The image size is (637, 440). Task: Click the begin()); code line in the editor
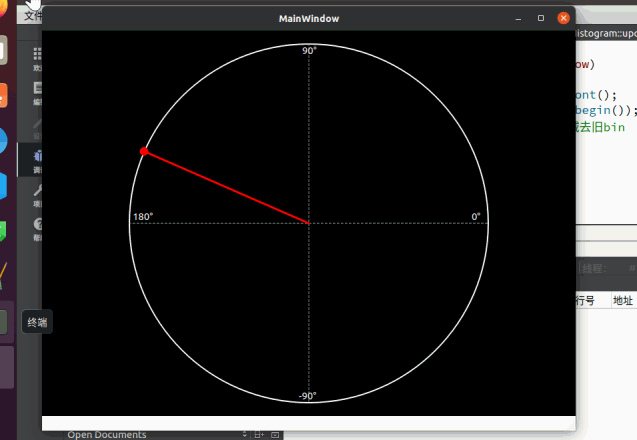[x=606, y=111]
